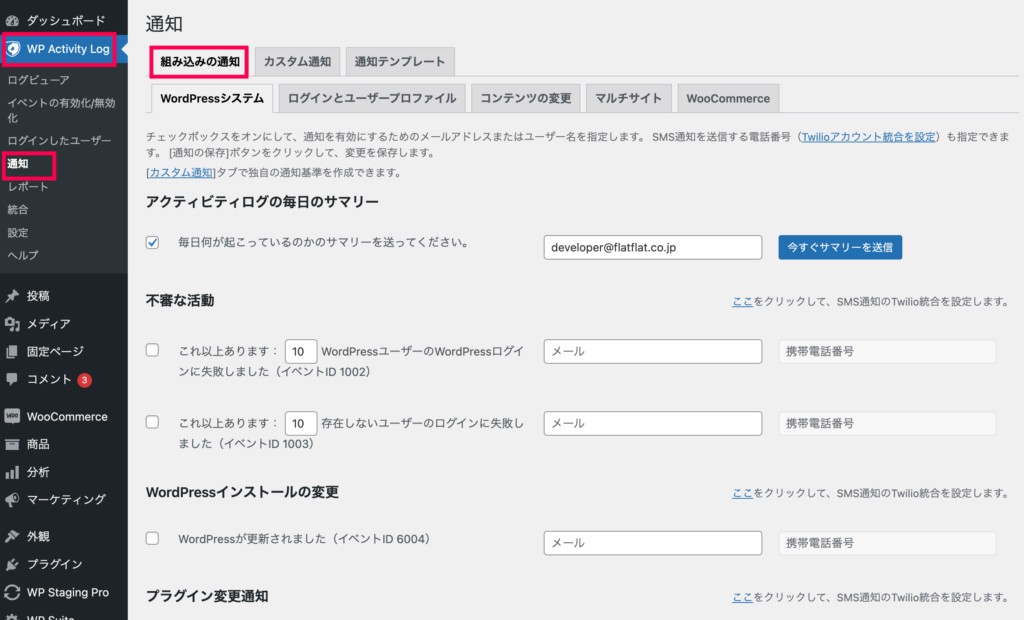Open ログインしたユーザー submenu item
This screenshot has height=620, width=1024.
point(59,140)
